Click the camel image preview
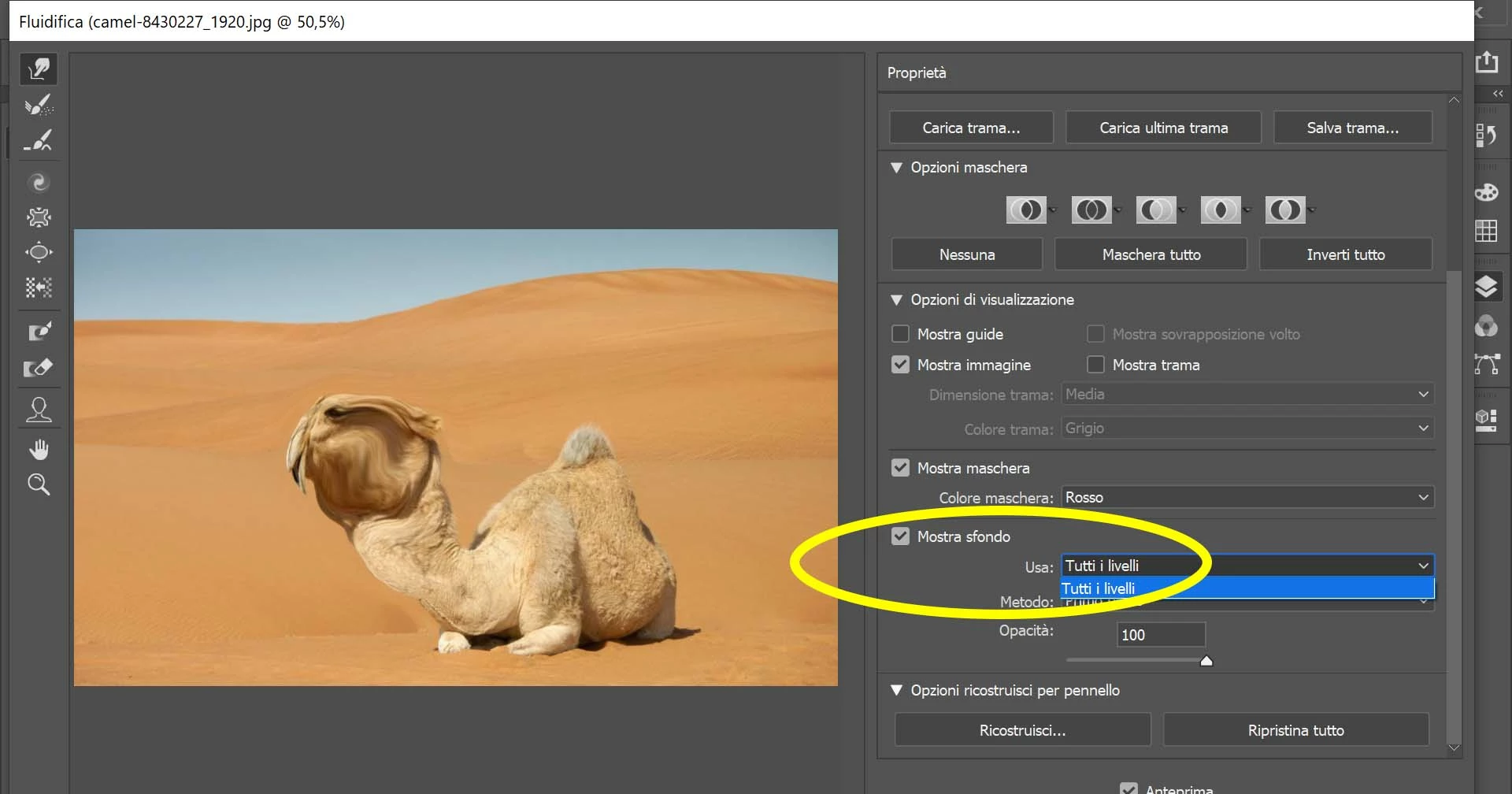Image resolution: width=1512 pixels, height=794 pixels. tap(456, 458)
